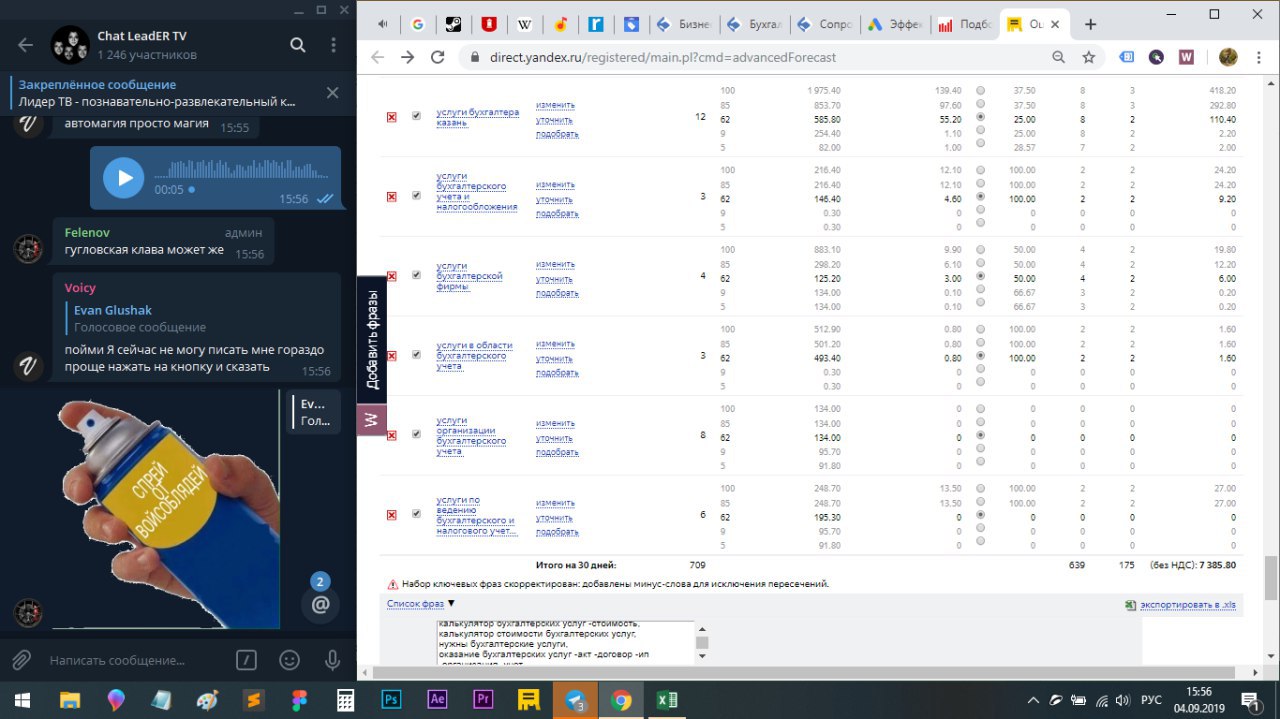
Task: Click the attach file paperclip icon
Action: (22, 660)
